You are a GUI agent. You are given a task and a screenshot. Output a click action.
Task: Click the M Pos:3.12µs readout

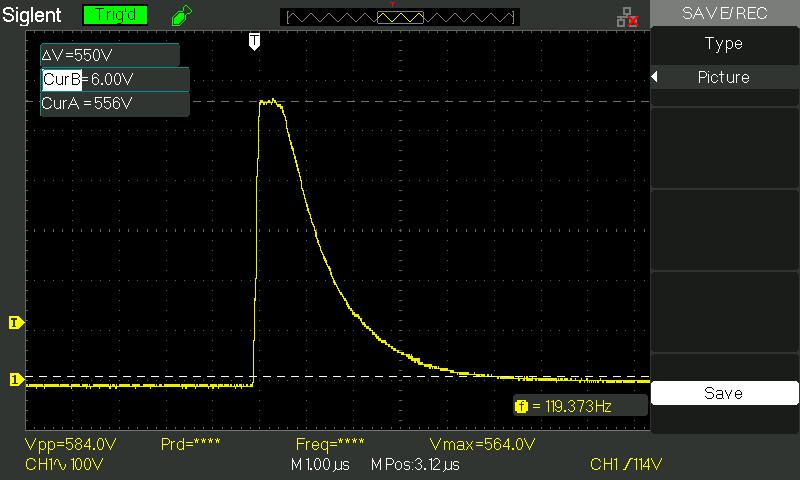415,465
